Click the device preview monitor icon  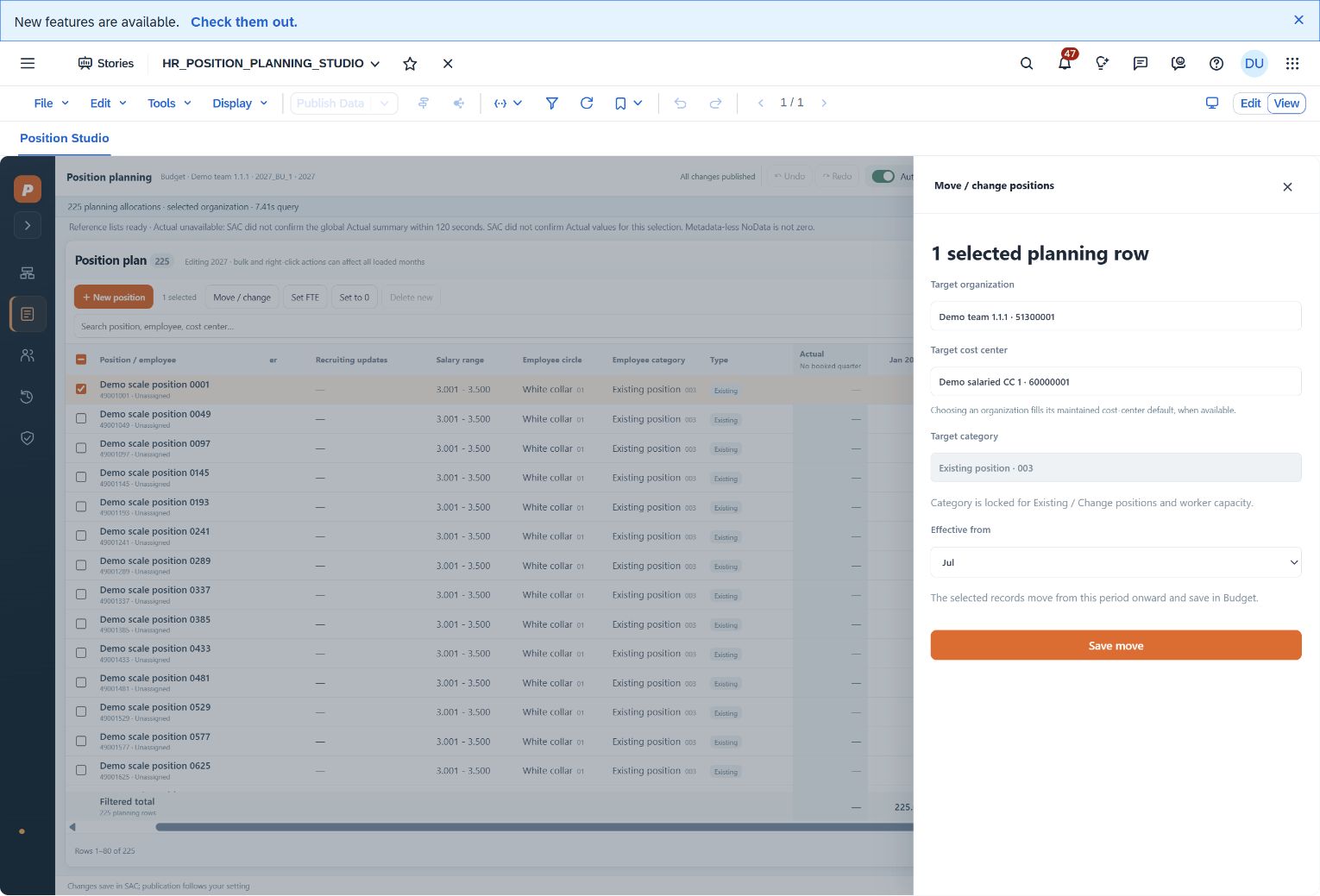tap(1212, 103)
